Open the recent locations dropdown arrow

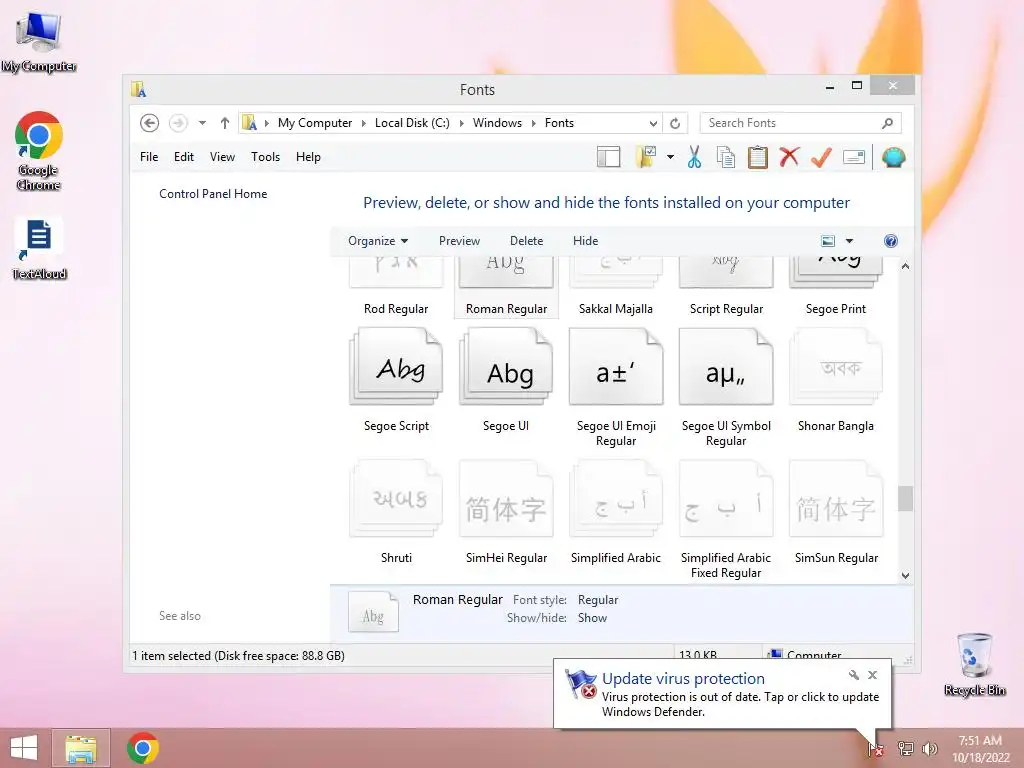202,123
